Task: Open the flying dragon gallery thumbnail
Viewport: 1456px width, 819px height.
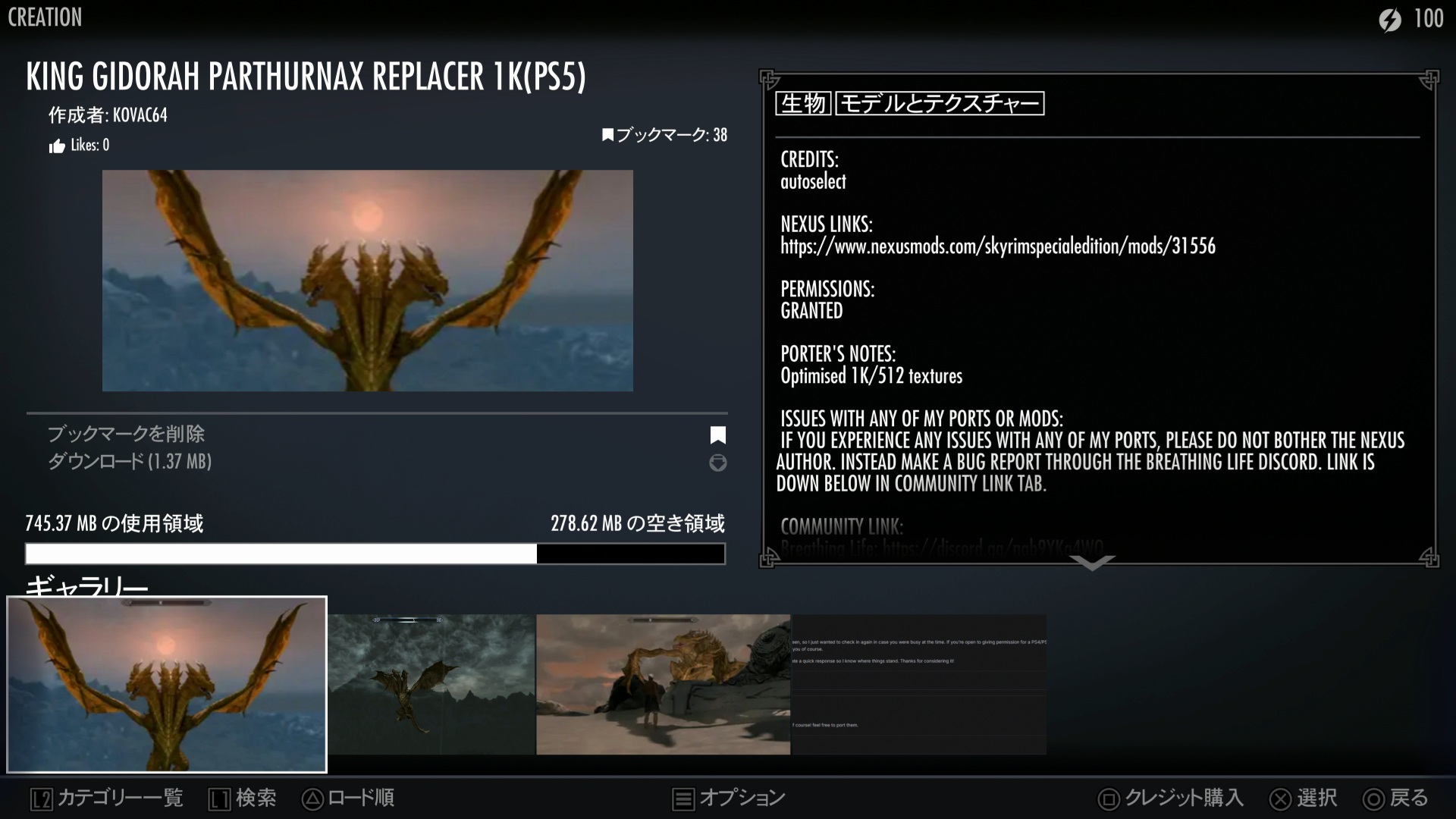Action: 431,684
